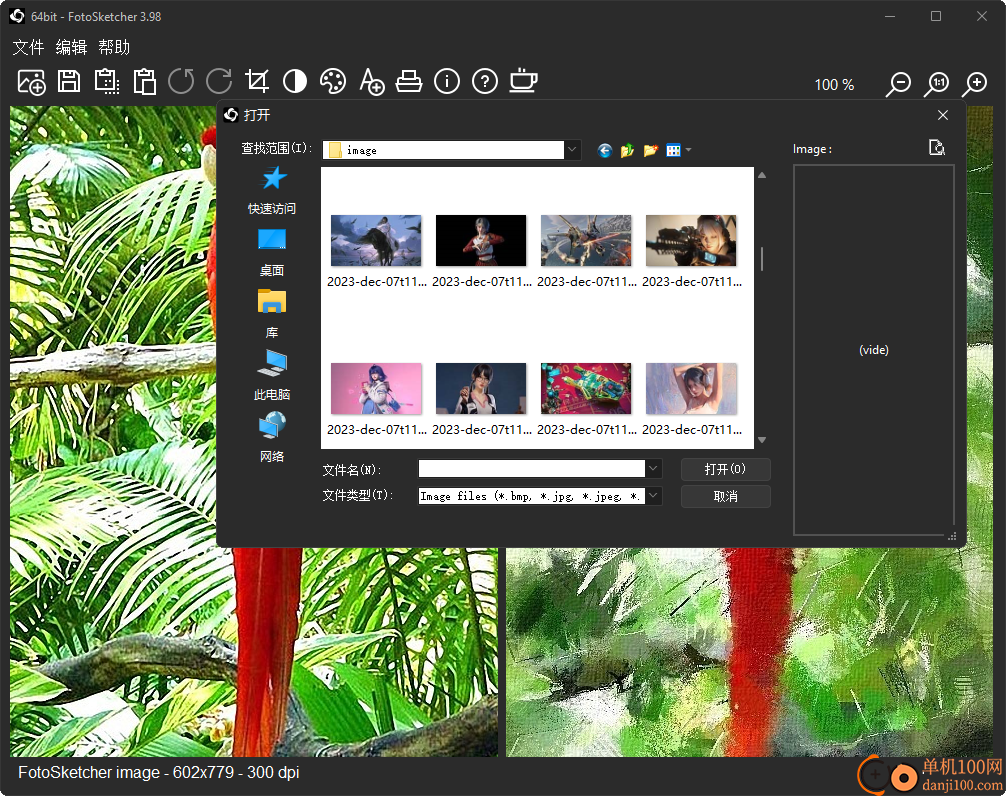Viewport: 1006px width, 796px height.
Task: Open the contrast adjustment half-circle icon
Action: [295, 82]
